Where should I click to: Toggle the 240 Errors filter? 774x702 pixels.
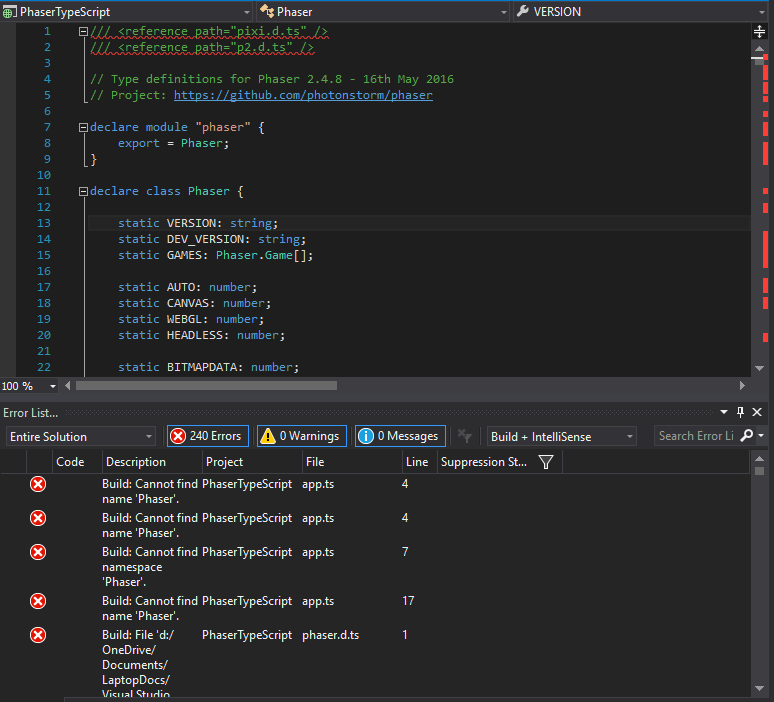tap(207, 436)
